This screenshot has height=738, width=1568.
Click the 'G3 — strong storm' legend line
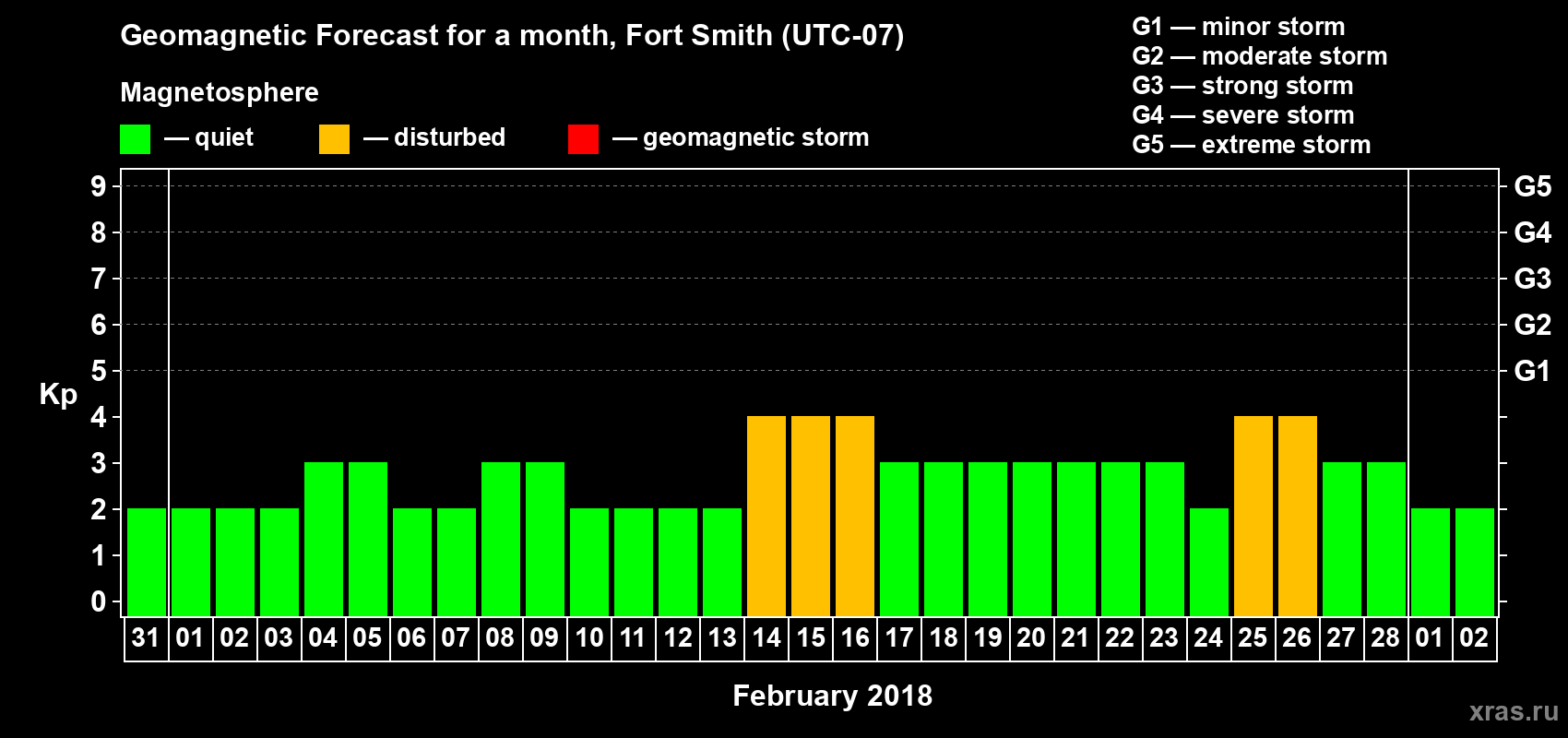(x=1242, y=86)
